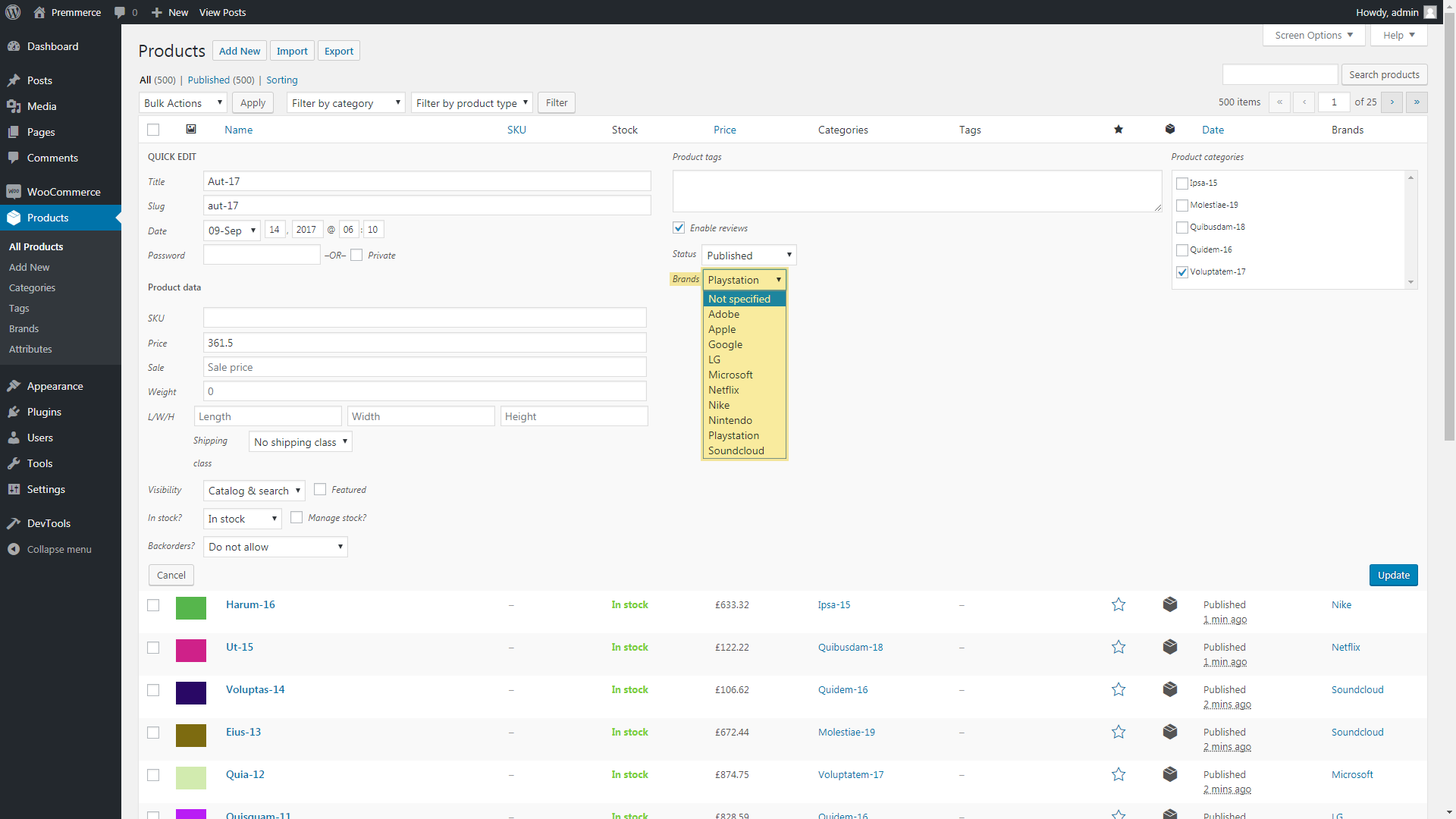Screen dimensions: 1456x819
Task: Click the WooCommerce logo icon in sidebar
Action: click(14, 192)
